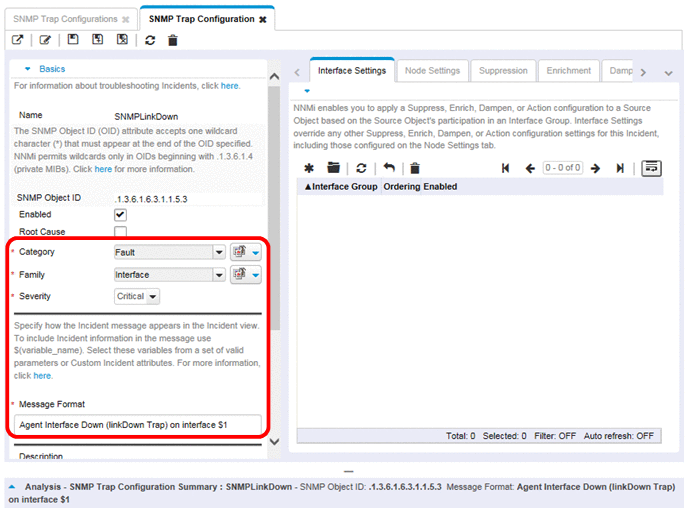Click the New asterisk icon in Interface Settings
687x511 pixels.
click(x=309, y=168)
